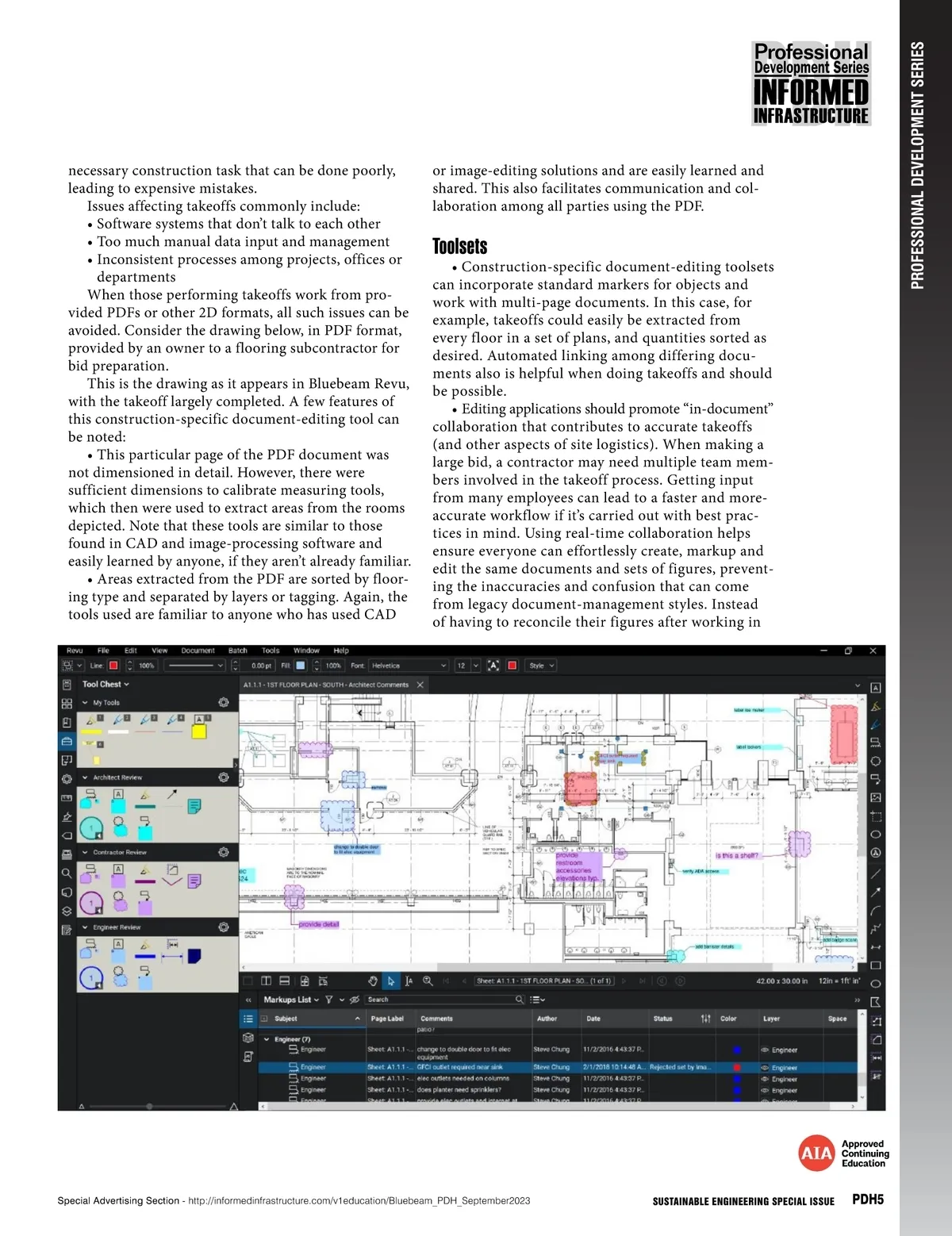Open the Document menu
The width and height of the screenshot is (952, 1236).
(198, 651)
